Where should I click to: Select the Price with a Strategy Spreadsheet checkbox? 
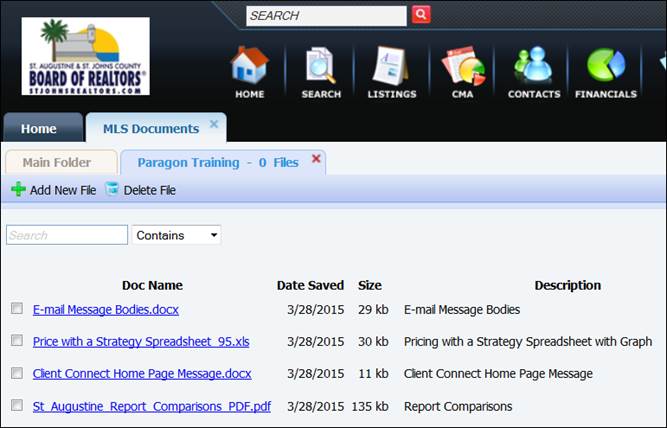(17, 341)
